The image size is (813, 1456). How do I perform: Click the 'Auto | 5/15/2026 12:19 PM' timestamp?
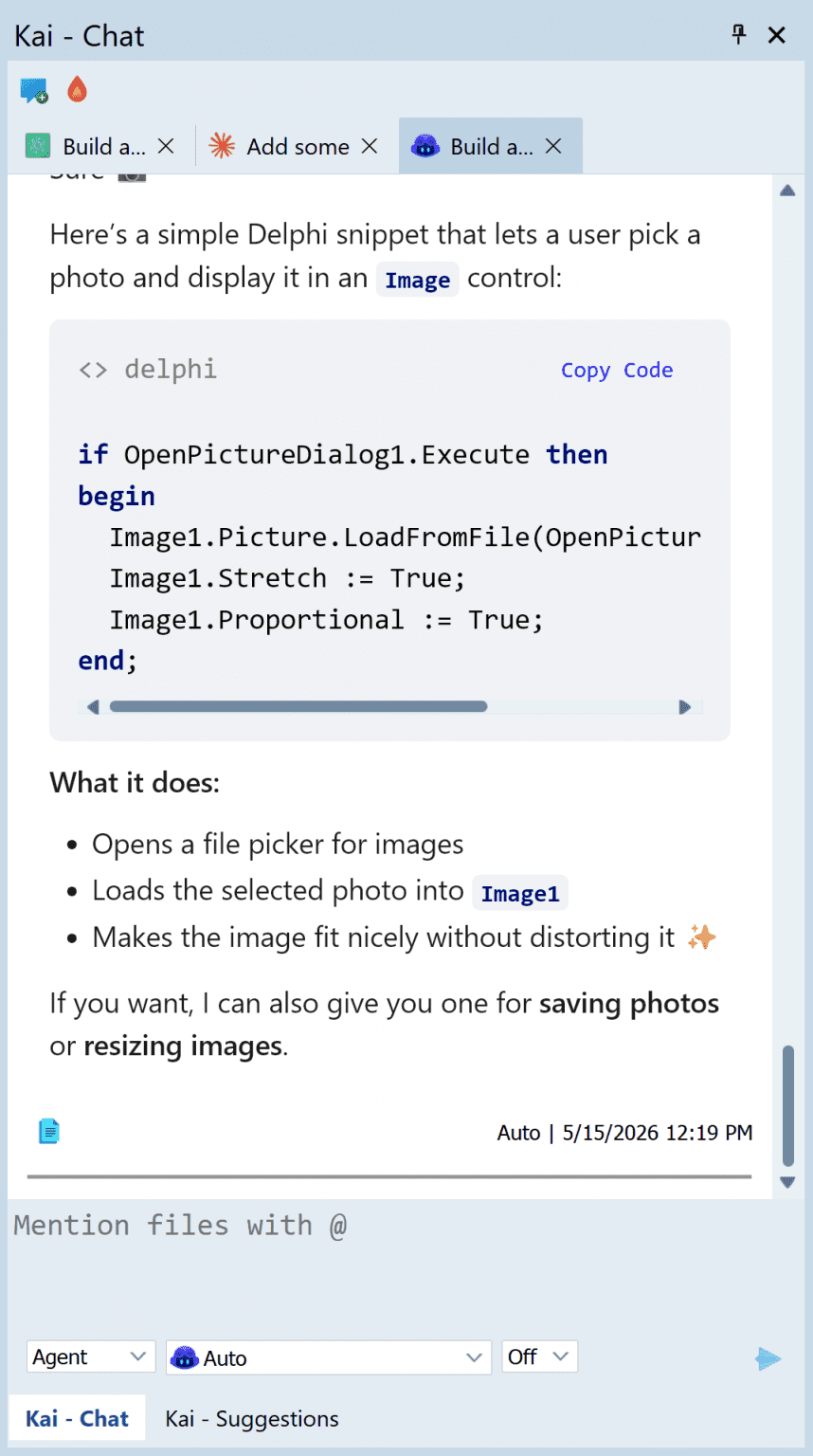pos(625,1133)
